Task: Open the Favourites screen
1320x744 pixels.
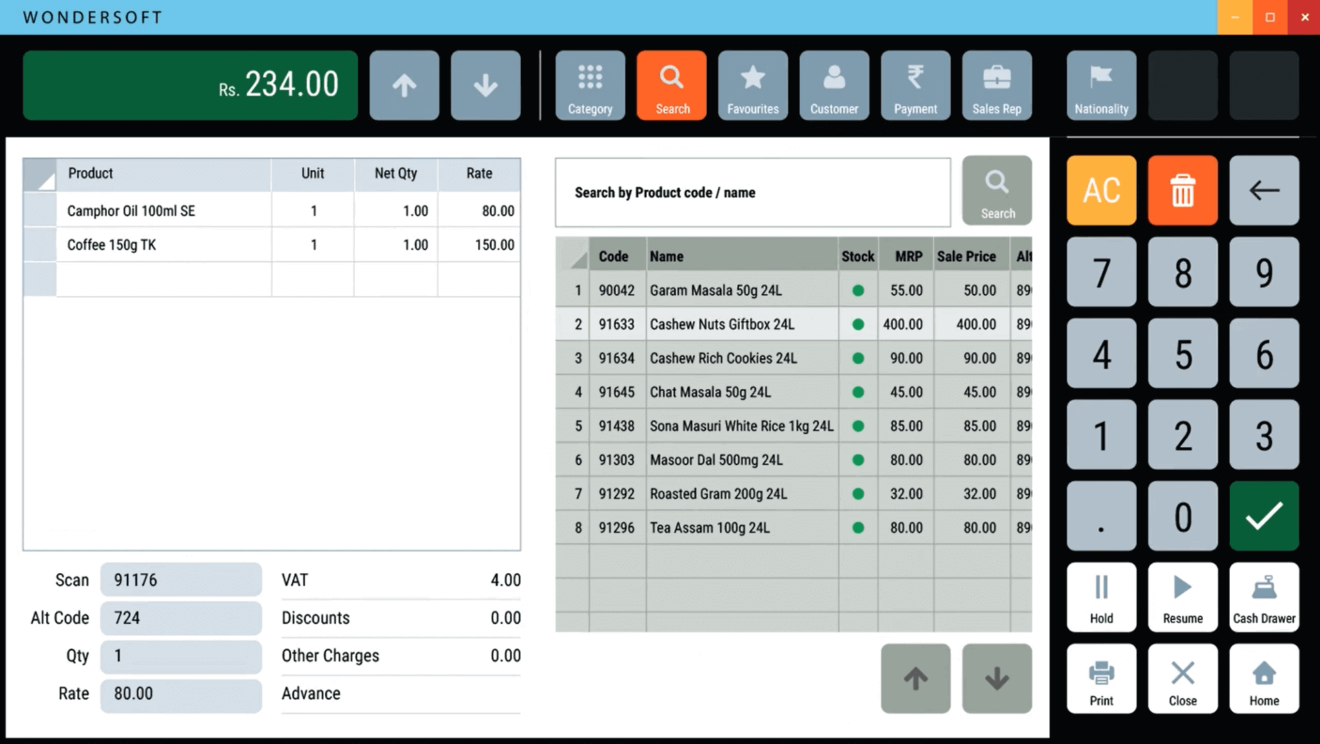Action: pyautogui.click(x=753, y=85)
